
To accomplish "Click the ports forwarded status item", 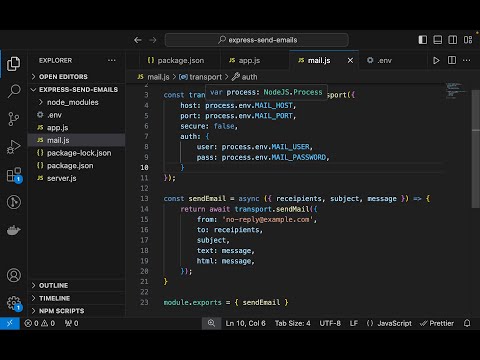I will tap(71, 323).
